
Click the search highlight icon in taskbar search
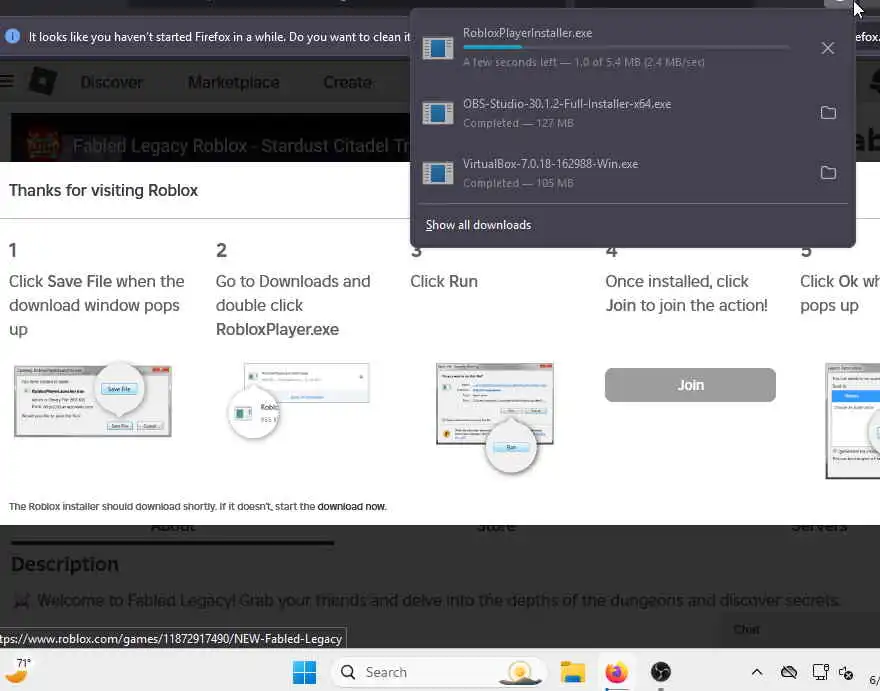tap(520, 672)
